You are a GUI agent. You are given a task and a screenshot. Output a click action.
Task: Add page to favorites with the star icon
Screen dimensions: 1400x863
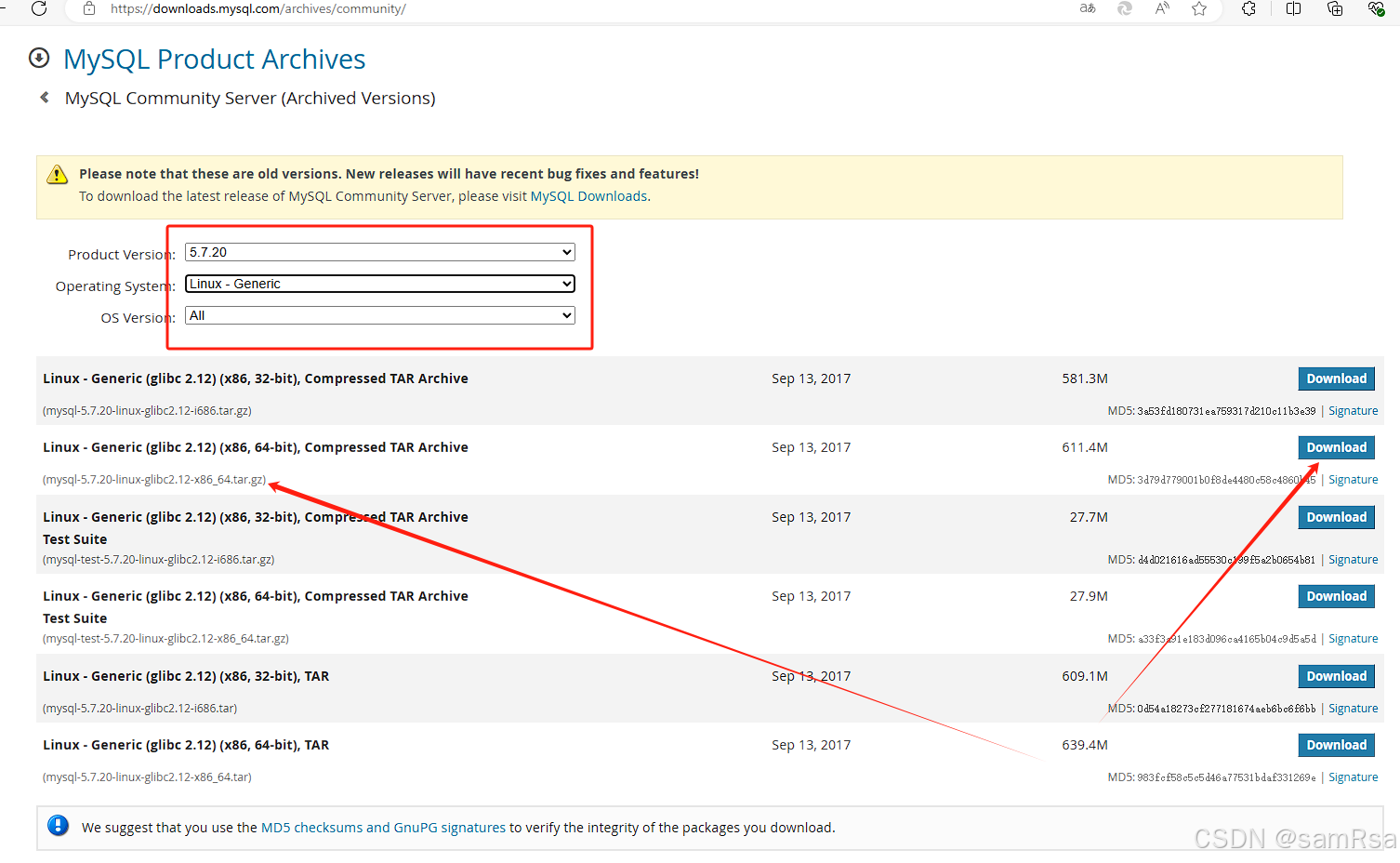click(1199, 8)
